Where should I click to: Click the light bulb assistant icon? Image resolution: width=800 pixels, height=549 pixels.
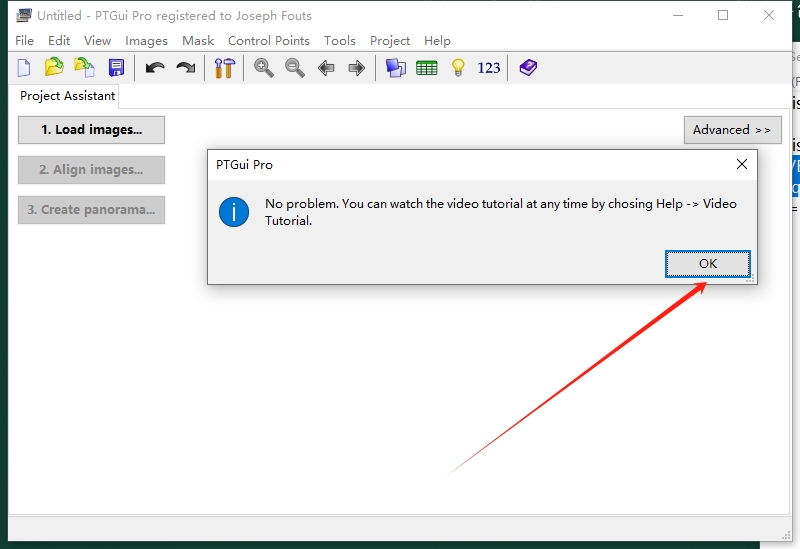(x=458, y=67)
